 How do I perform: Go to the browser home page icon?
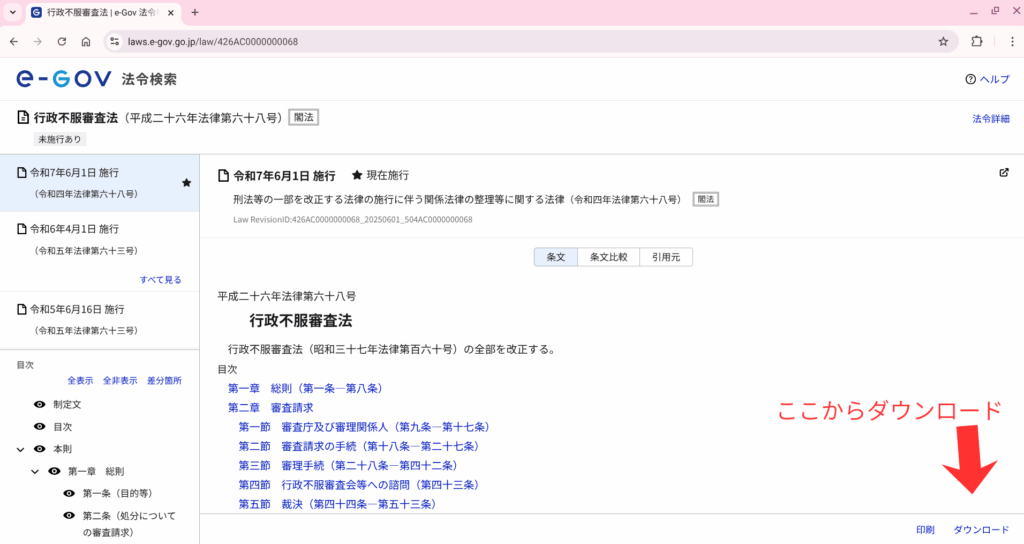coord(86,42)
